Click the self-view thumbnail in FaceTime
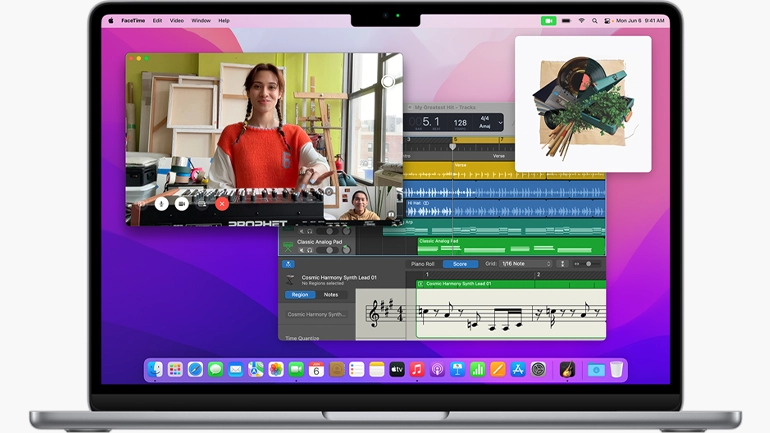Image resolution: width=770 pixels, height=433 pixels. (x=360, y=203)
